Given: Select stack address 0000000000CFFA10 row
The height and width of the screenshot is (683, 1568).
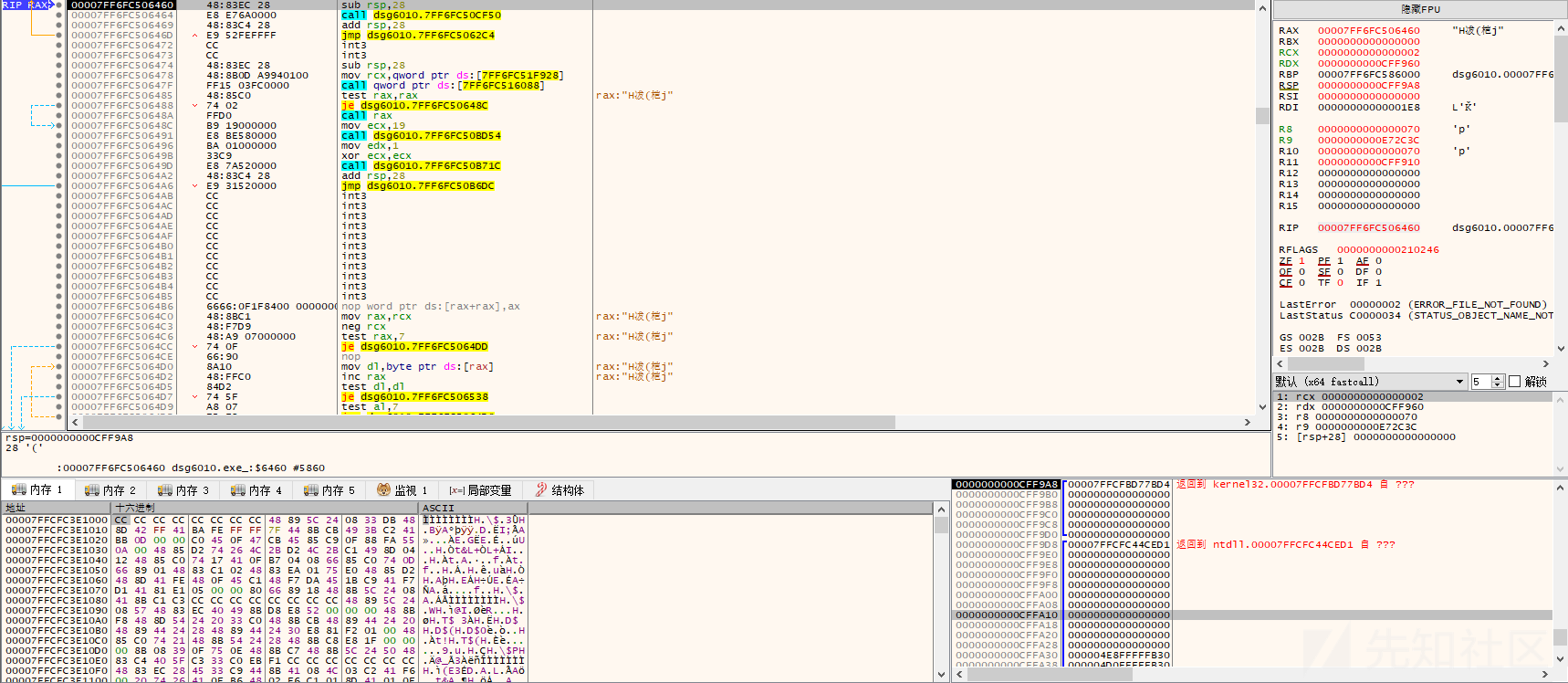Looking at the screenshot, I should coord(1252,615).
